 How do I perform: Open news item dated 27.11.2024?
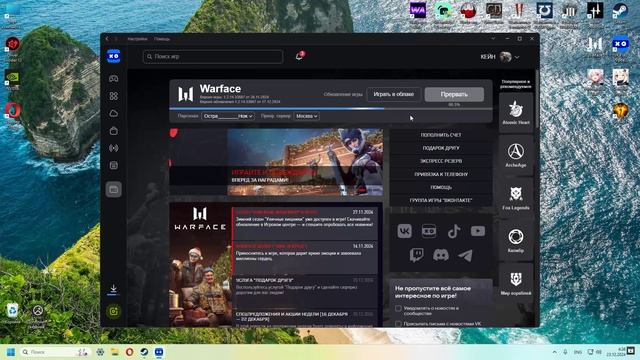(x=304, y=224)
